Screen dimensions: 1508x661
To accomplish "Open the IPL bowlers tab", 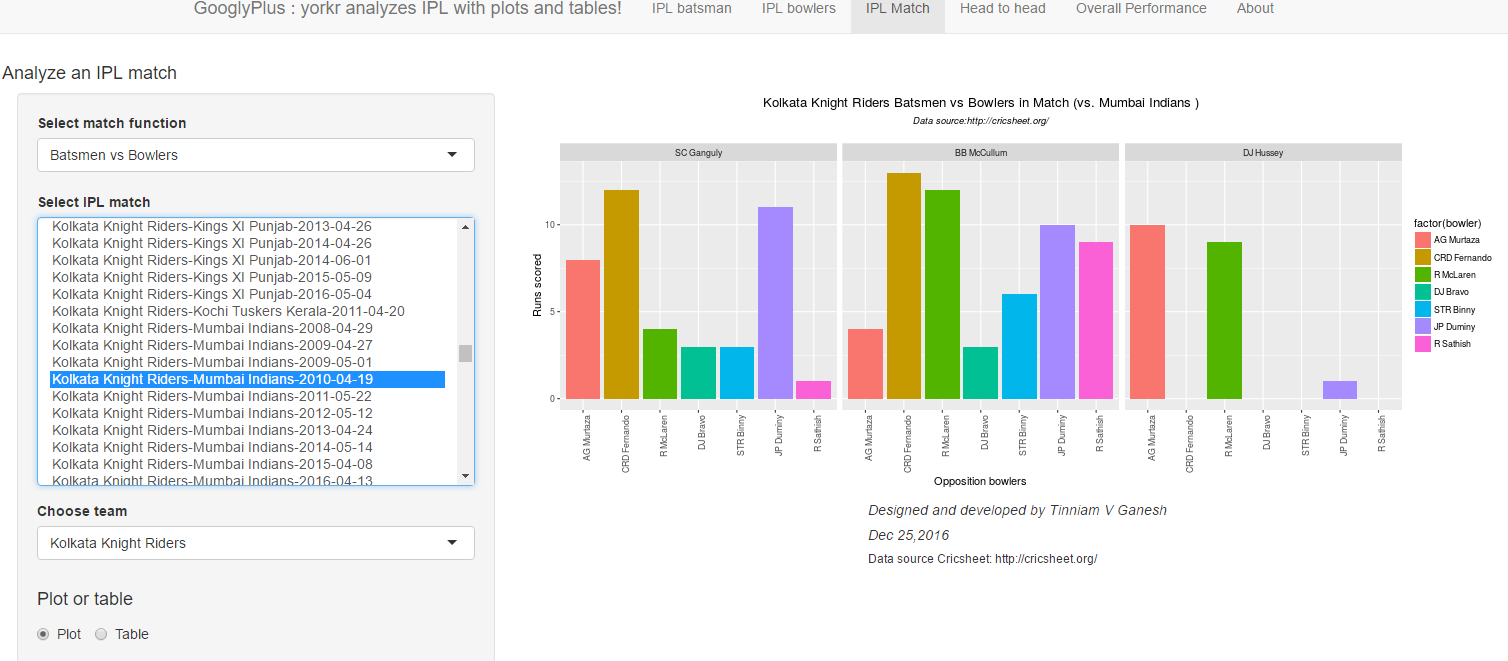I will pos(798,9).
